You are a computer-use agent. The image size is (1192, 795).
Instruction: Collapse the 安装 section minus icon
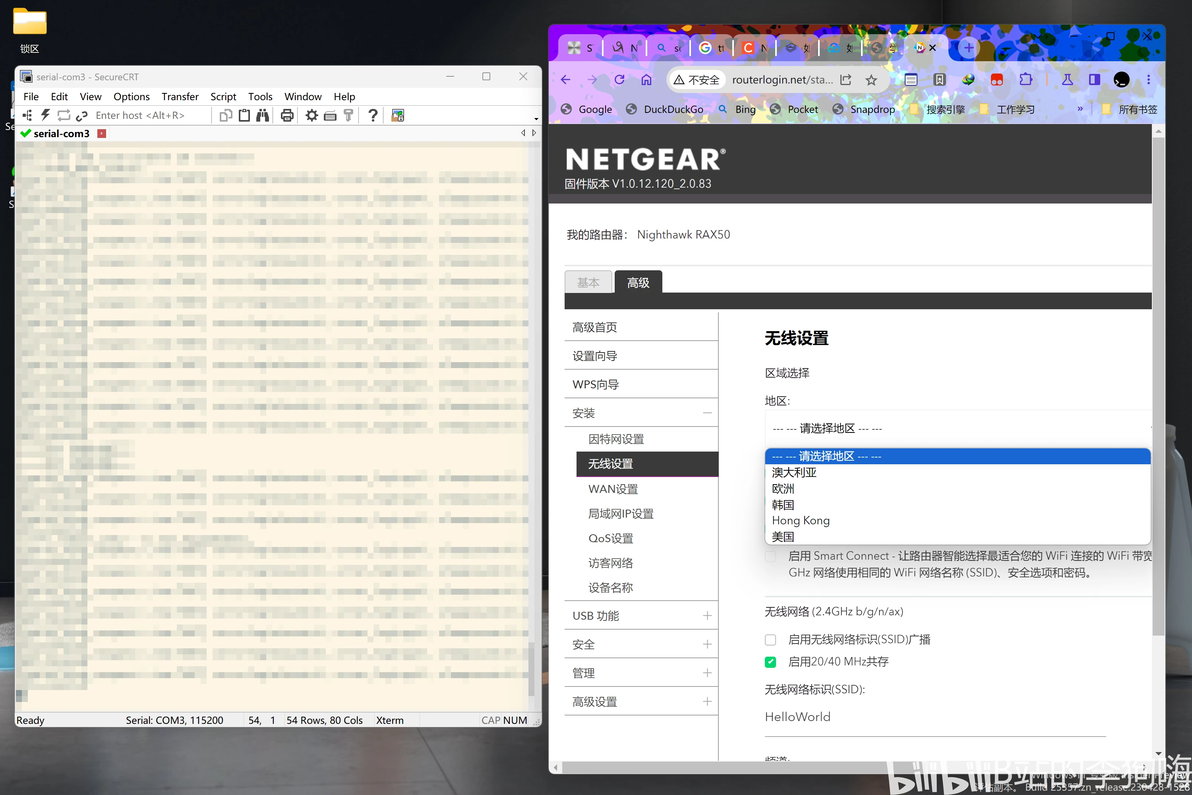click(707, 413)
